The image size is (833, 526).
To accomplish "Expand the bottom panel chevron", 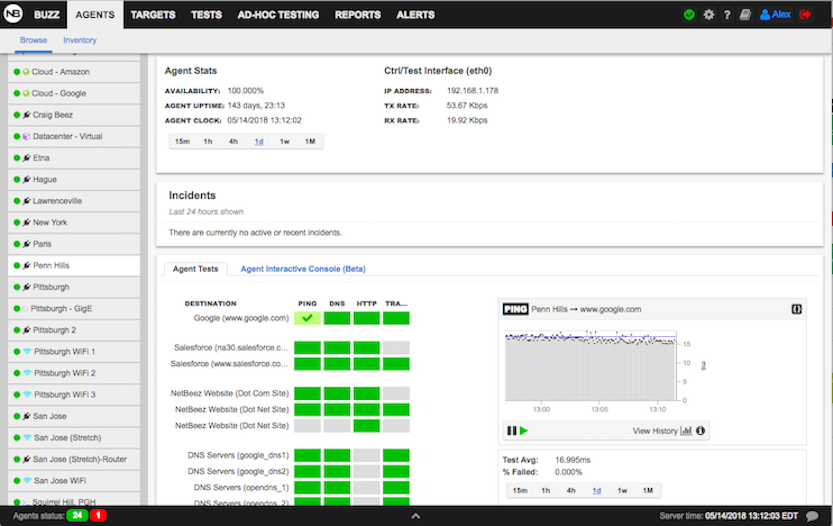I will 416,515.
